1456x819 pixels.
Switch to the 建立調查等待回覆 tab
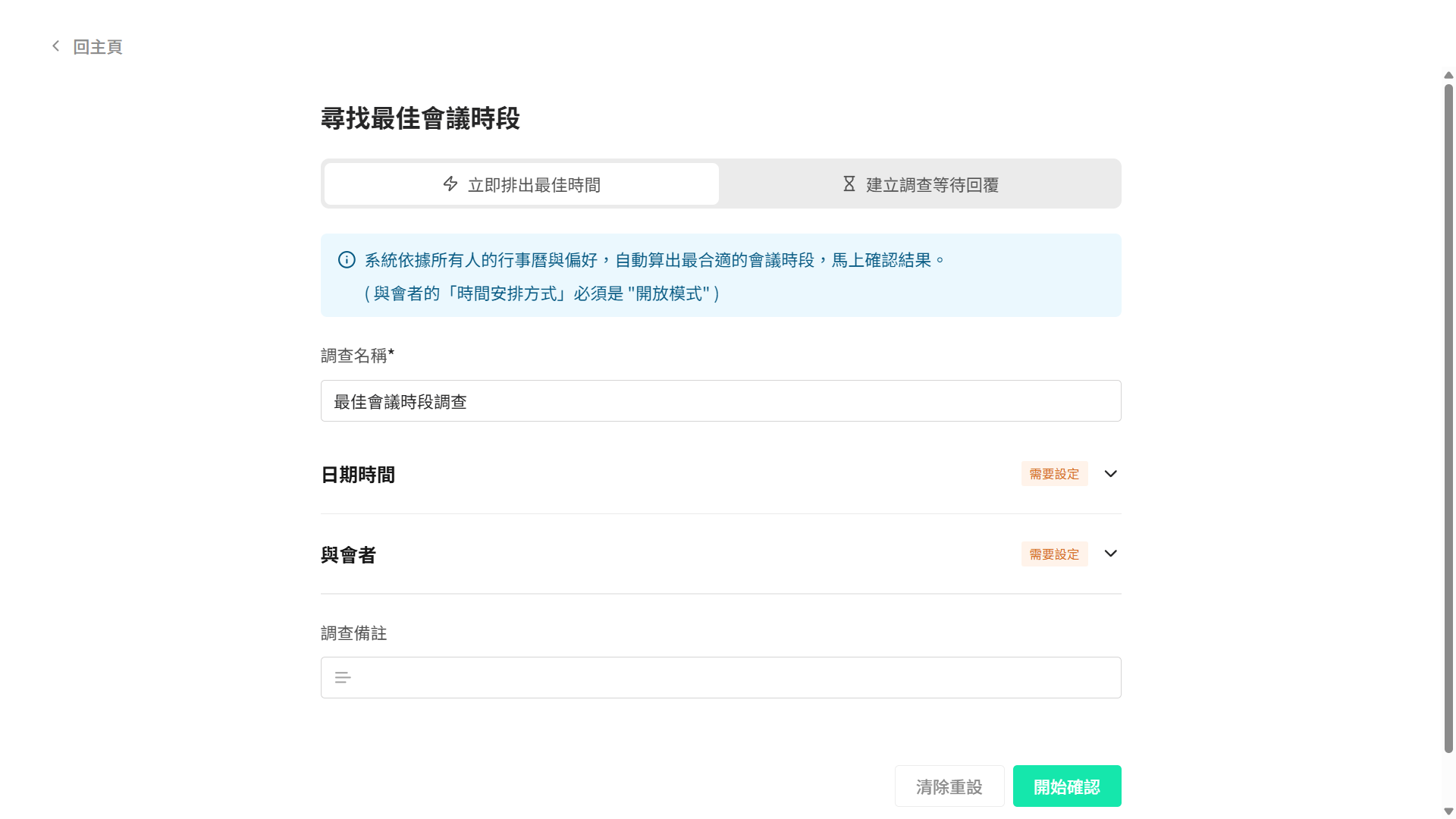coord(920,184)
